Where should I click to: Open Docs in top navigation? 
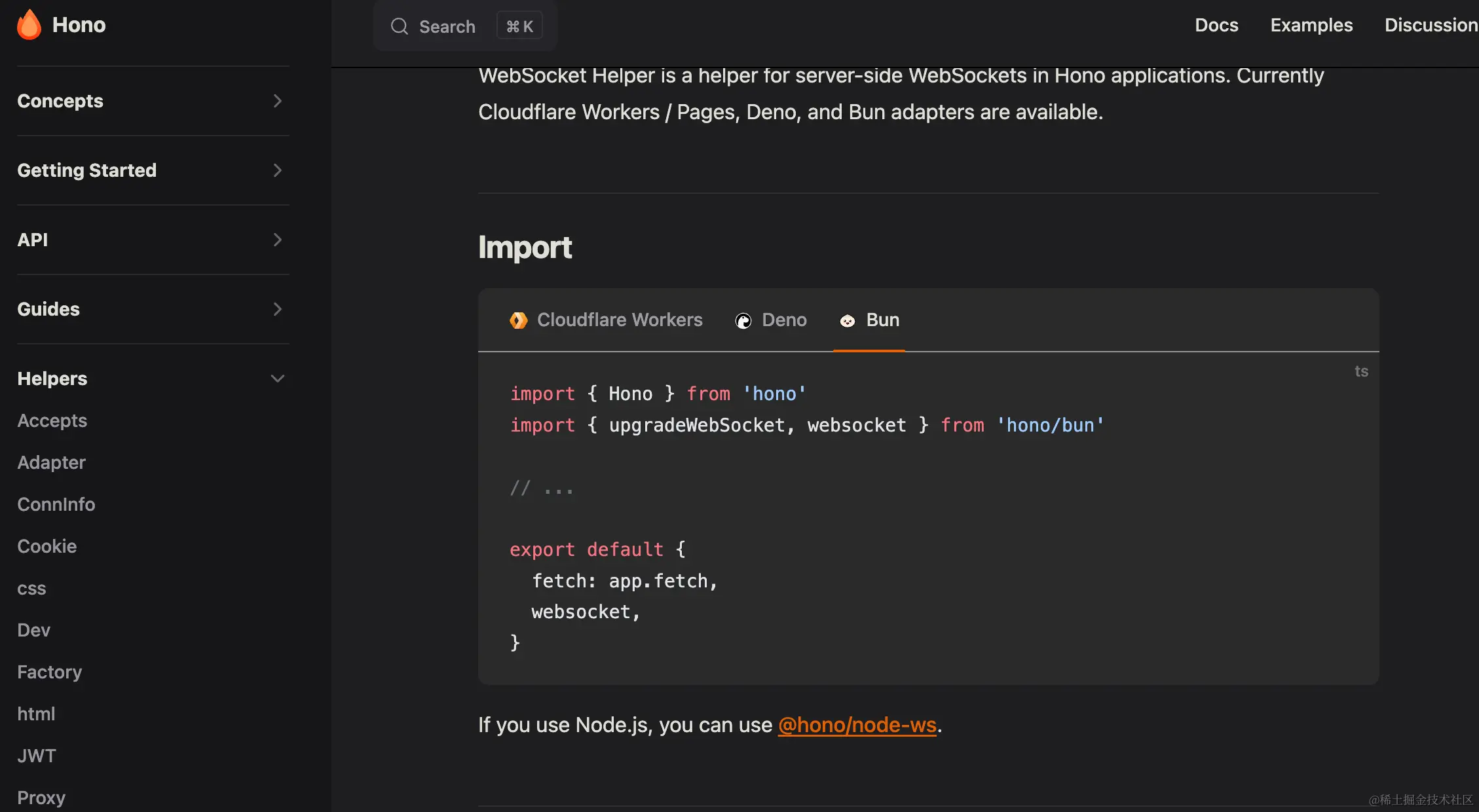1216,25
